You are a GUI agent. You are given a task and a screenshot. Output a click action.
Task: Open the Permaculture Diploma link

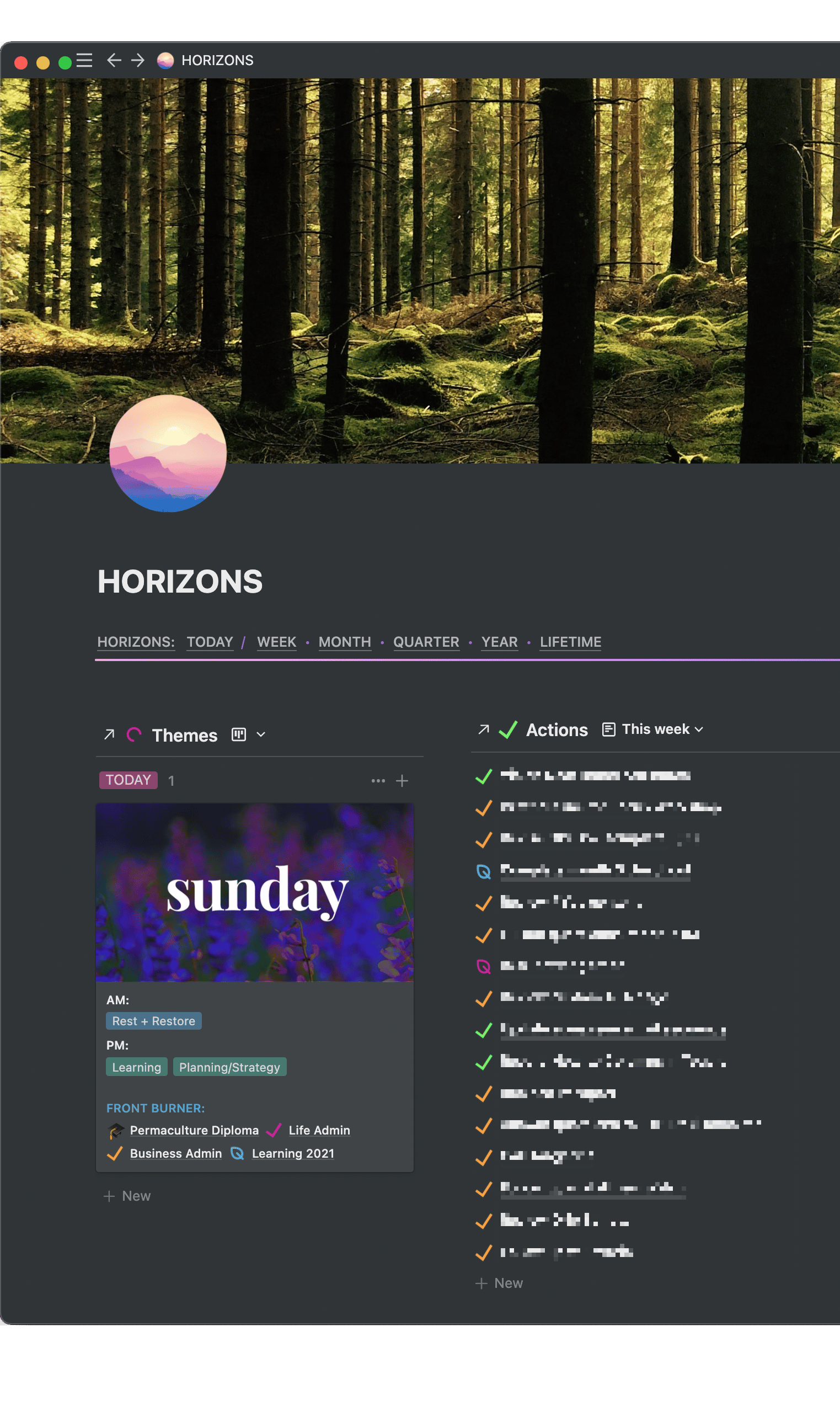click(x=194, y=1130)
